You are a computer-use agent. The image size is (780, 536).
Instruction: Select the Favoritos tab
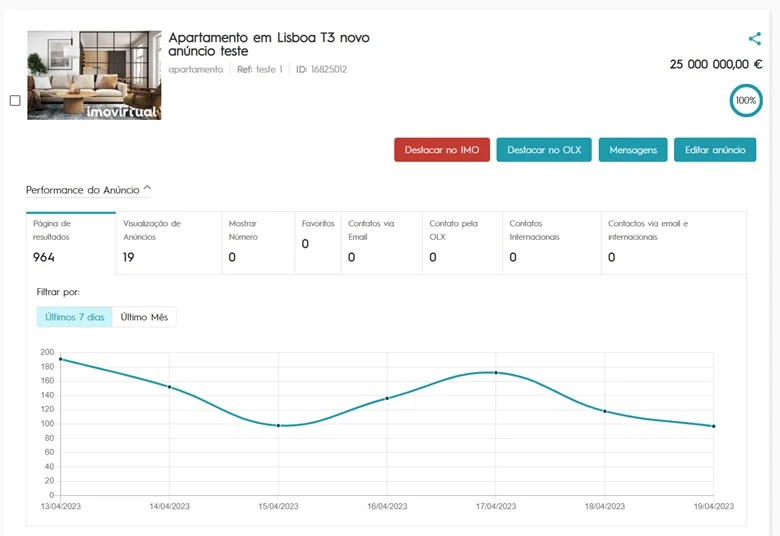[317, 242]
